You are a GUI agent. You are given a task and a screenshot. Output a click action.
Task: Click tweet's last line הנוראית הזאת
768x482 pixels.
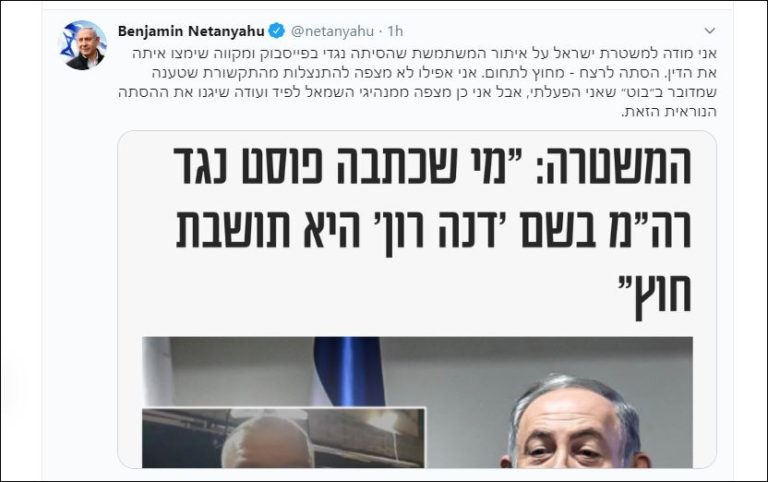point(669,112)
